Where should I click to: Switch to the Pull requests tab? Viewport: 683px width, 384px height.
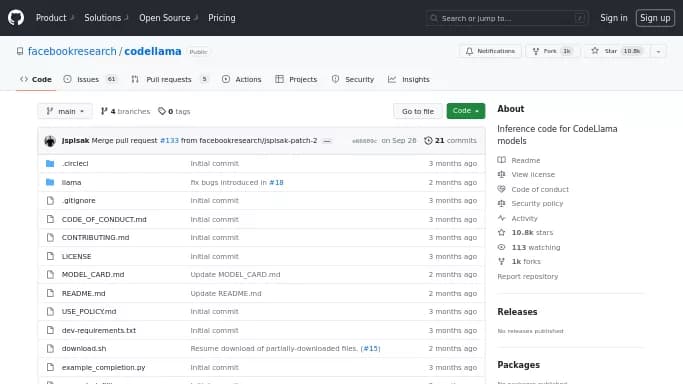click(x=170, y=79)
